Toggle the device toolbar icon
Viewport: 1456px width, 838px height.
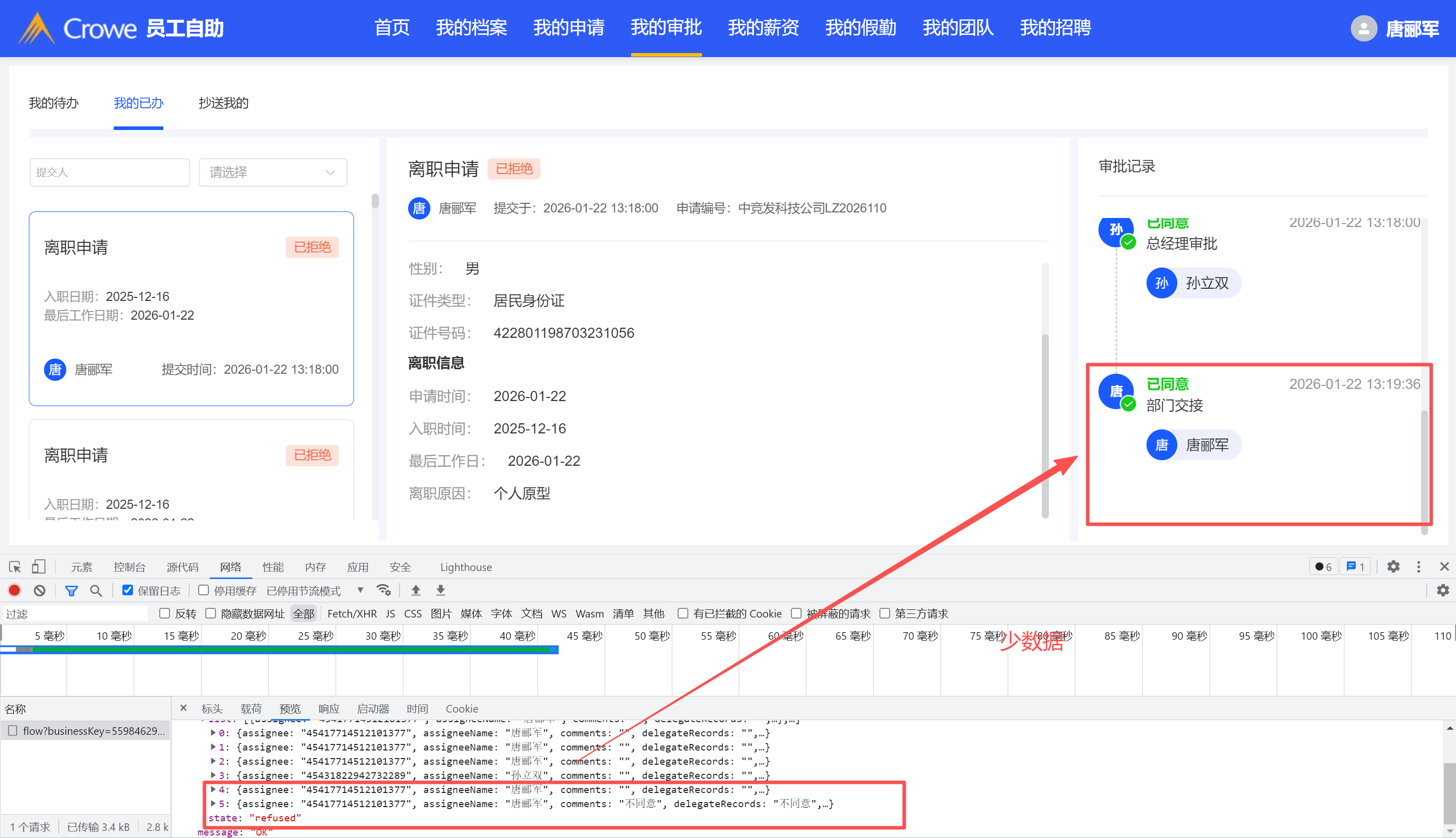click(38, 567)
